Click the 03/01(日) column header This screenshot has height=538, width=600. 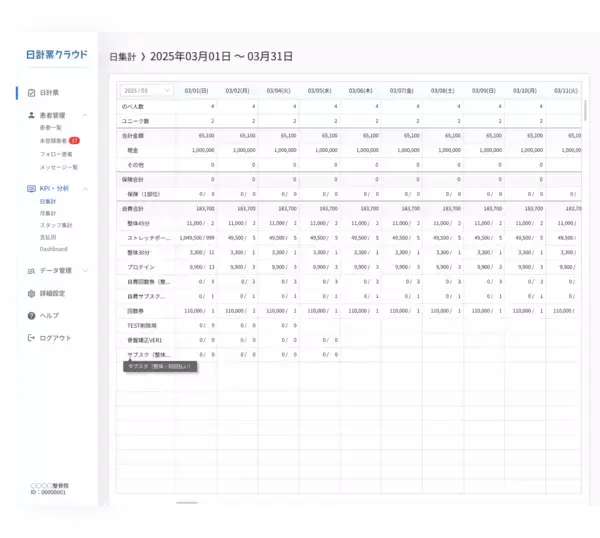[196, 91]
